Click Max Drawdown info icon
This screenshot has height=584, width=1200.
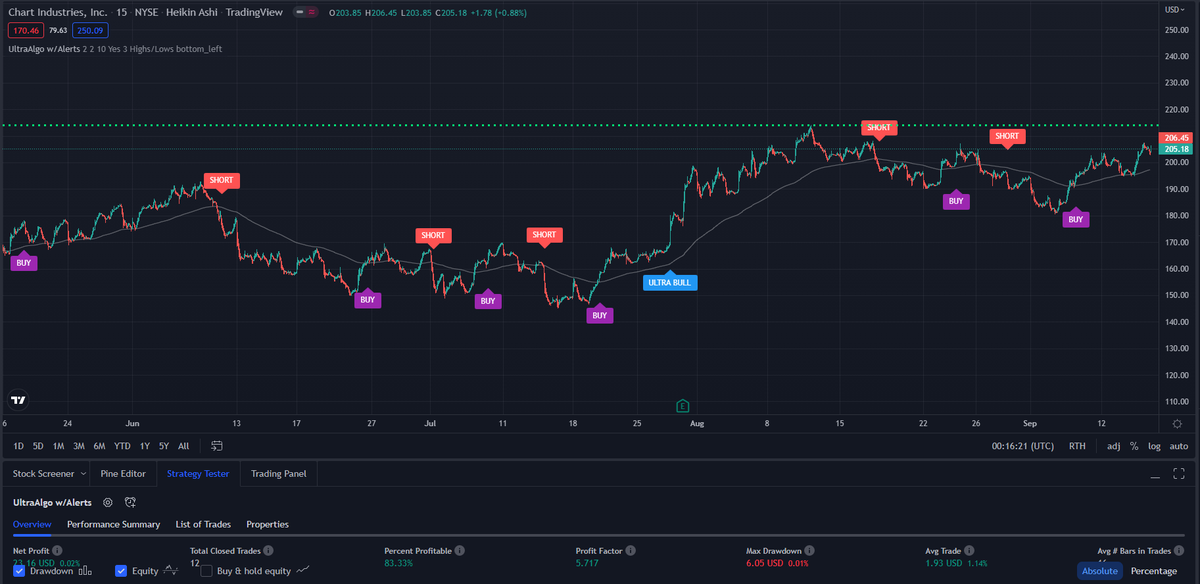809,551
